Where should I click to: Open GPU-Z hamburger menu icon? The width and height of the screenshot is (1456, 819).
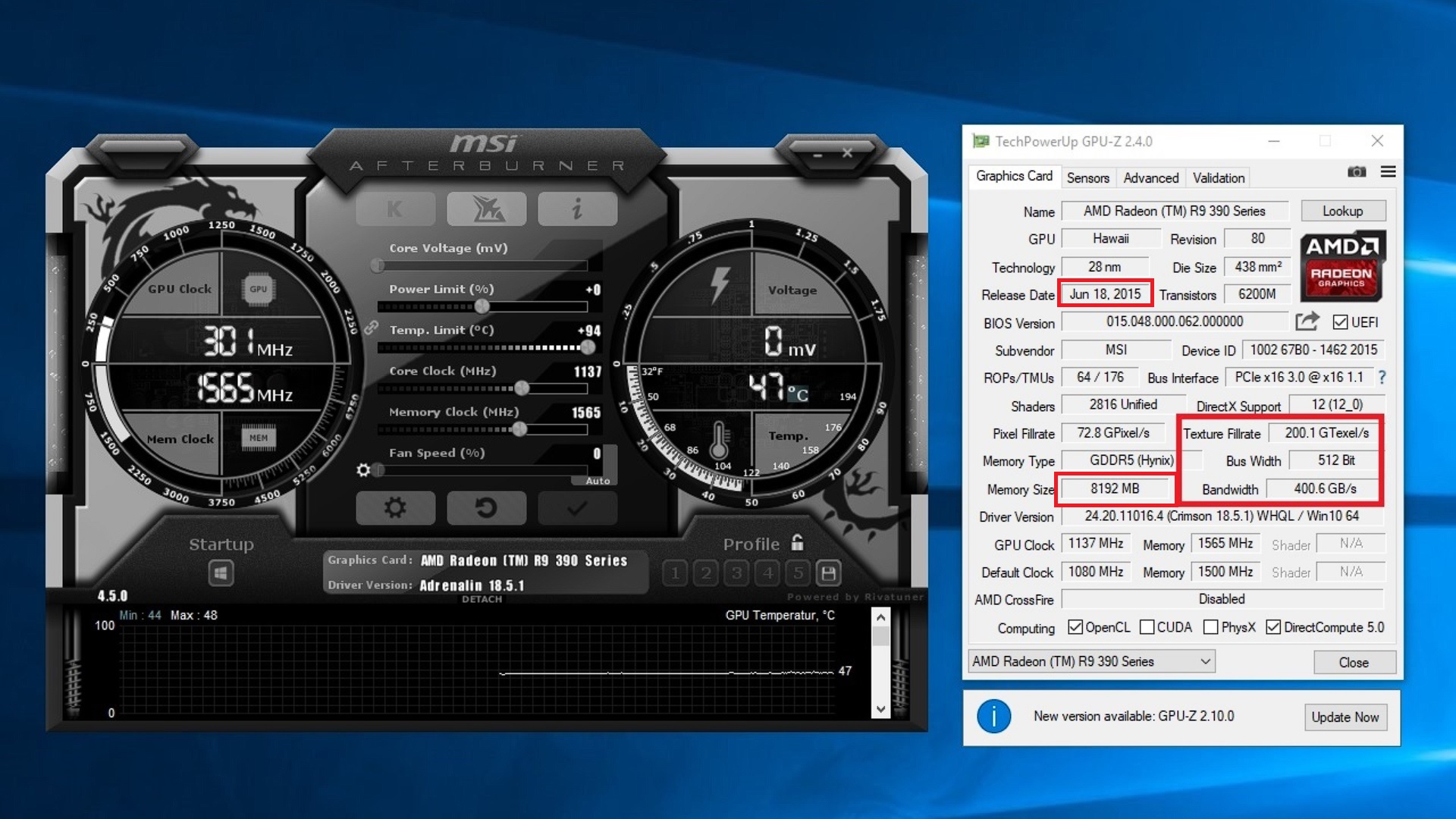[x=1388, y=172]
